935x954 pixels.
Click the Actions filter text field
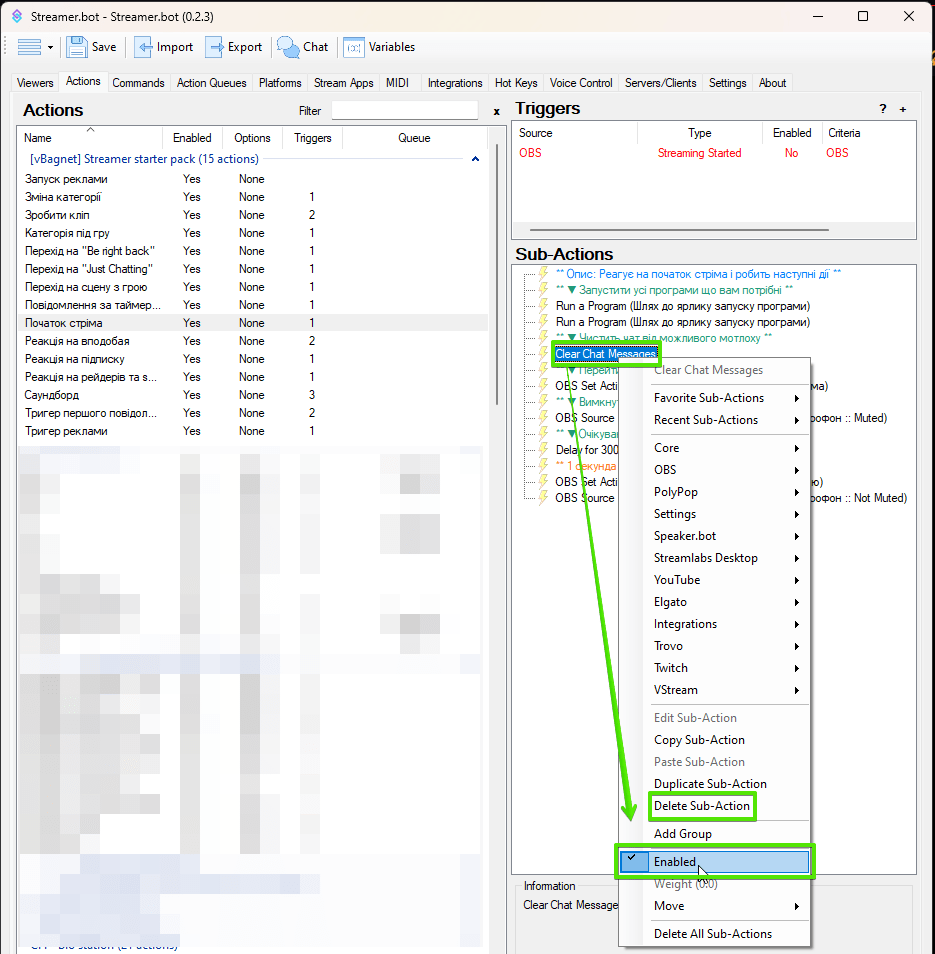pyautogui.click(x=405, y=110)
